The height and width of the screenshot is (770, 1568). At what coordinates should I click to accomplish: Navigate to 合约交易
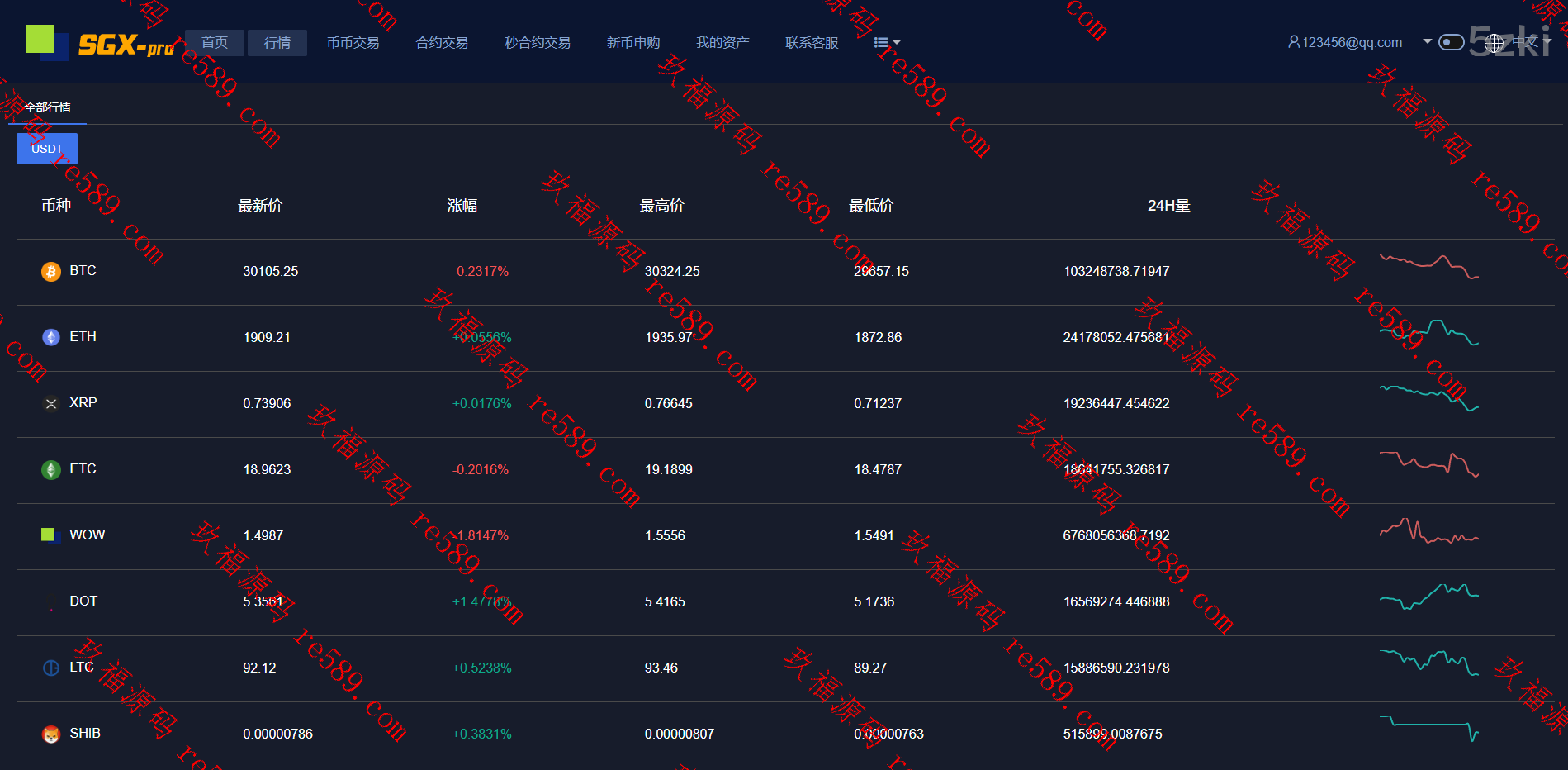coord(442,43)
